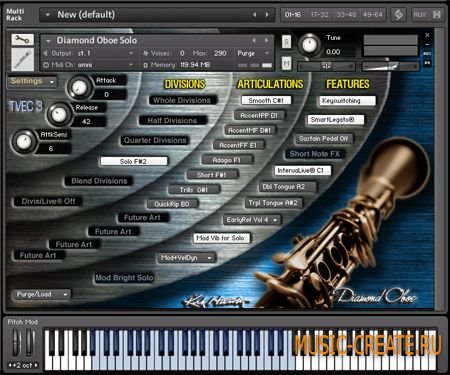This screenshot has height=375, width=450.
Task: Select Blend Divisions
Action: 99,181
